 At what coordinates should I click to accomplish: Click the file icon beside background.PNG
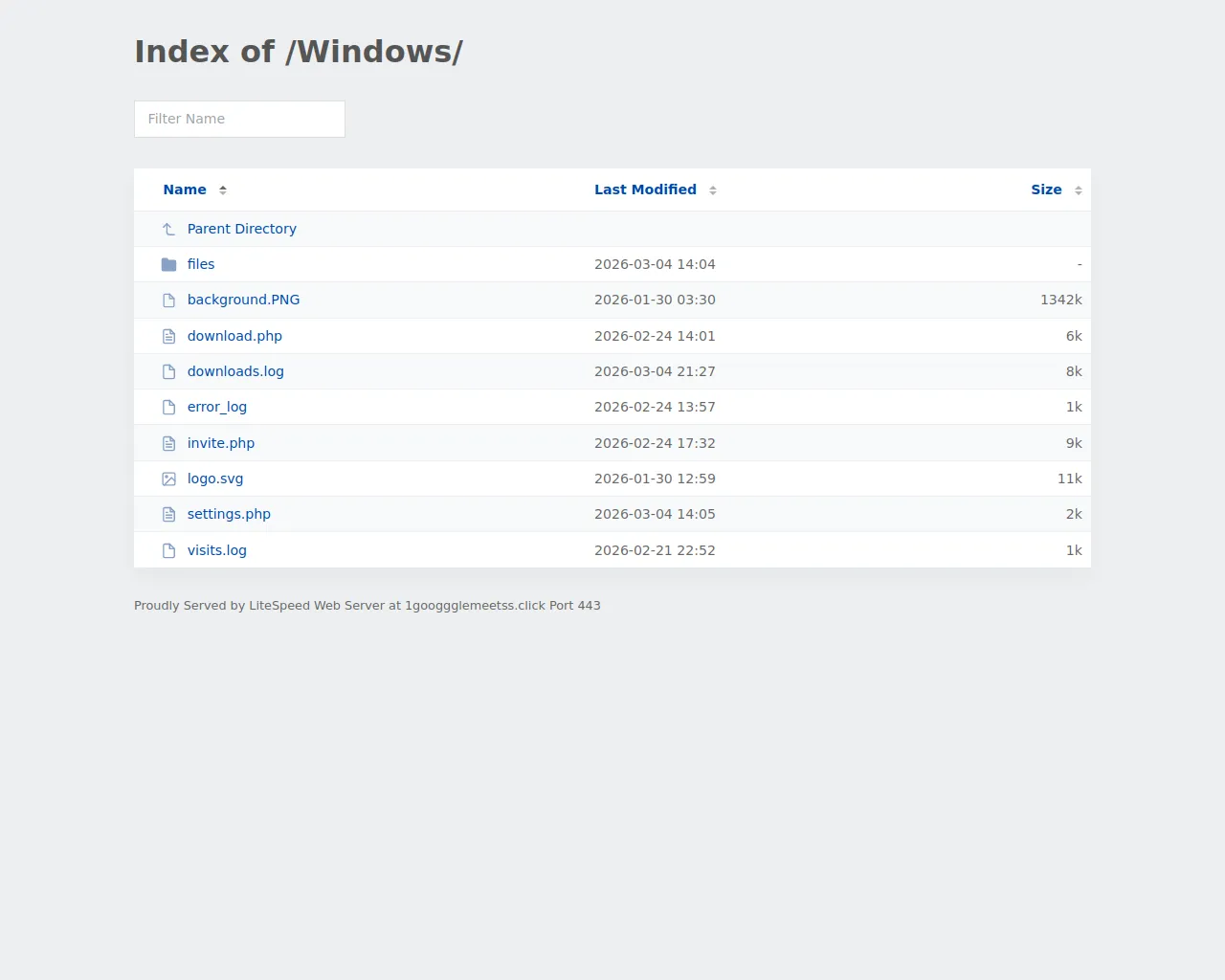[x=168, y=301]
